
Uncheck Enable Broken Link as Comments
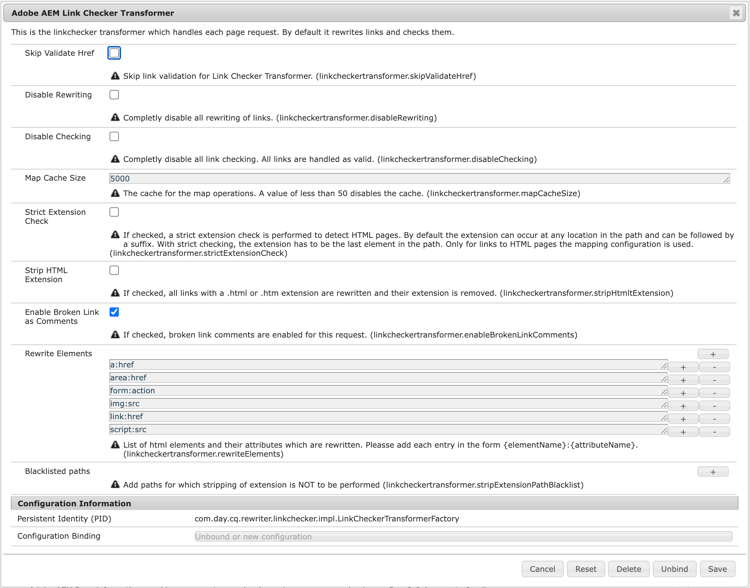[114, 312]
